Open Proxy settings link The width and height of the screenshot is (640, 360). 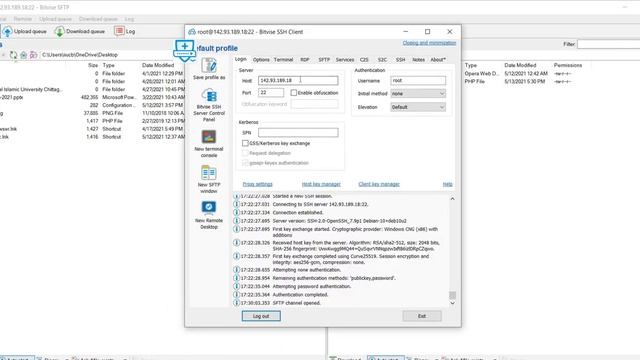258,184
